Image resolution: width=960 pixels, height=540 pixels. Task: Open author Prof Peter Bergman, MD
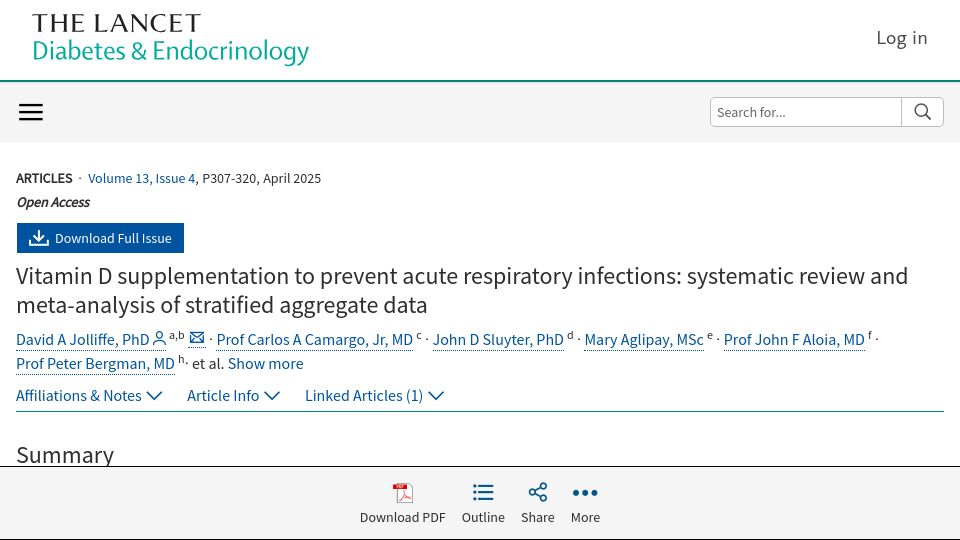(96, 364)
